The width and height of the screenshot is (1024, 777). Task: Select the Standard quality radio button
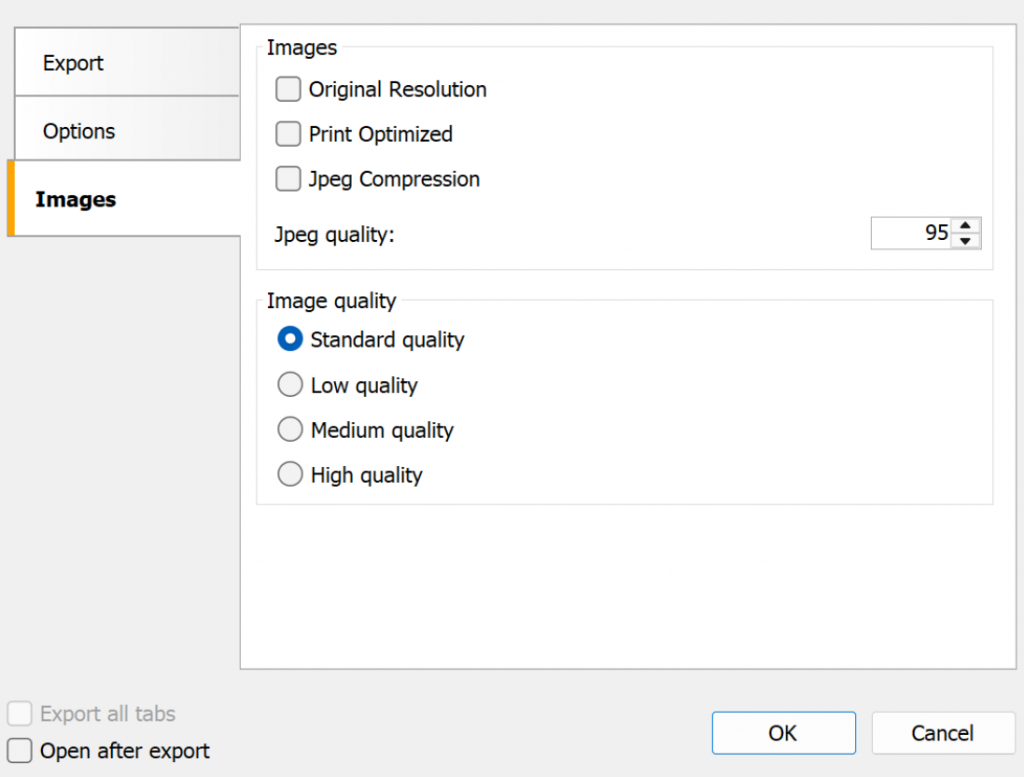click(x=290, y=340)
